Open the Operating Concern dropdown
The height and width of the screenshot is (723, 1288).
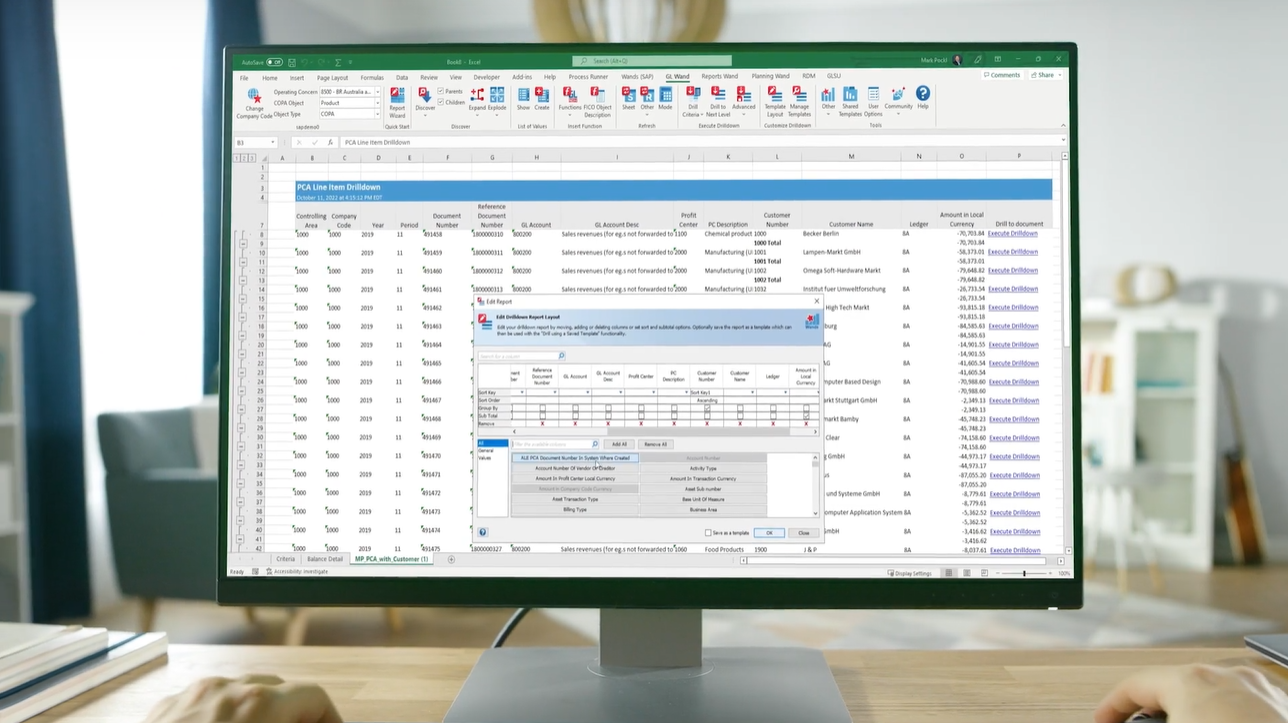pyautogui.click(x=378, y=92)
